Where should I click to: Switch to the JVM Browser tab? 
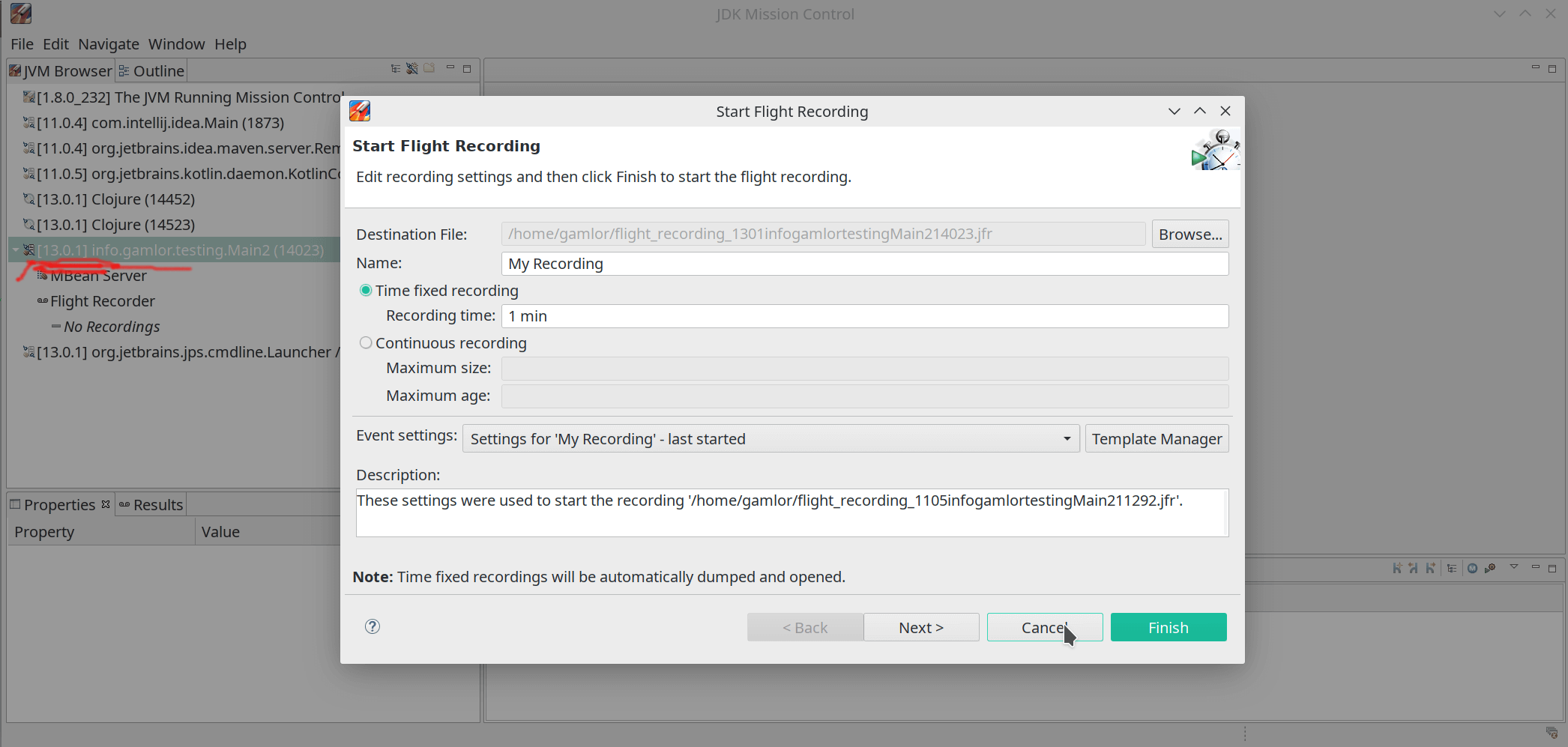61,70
